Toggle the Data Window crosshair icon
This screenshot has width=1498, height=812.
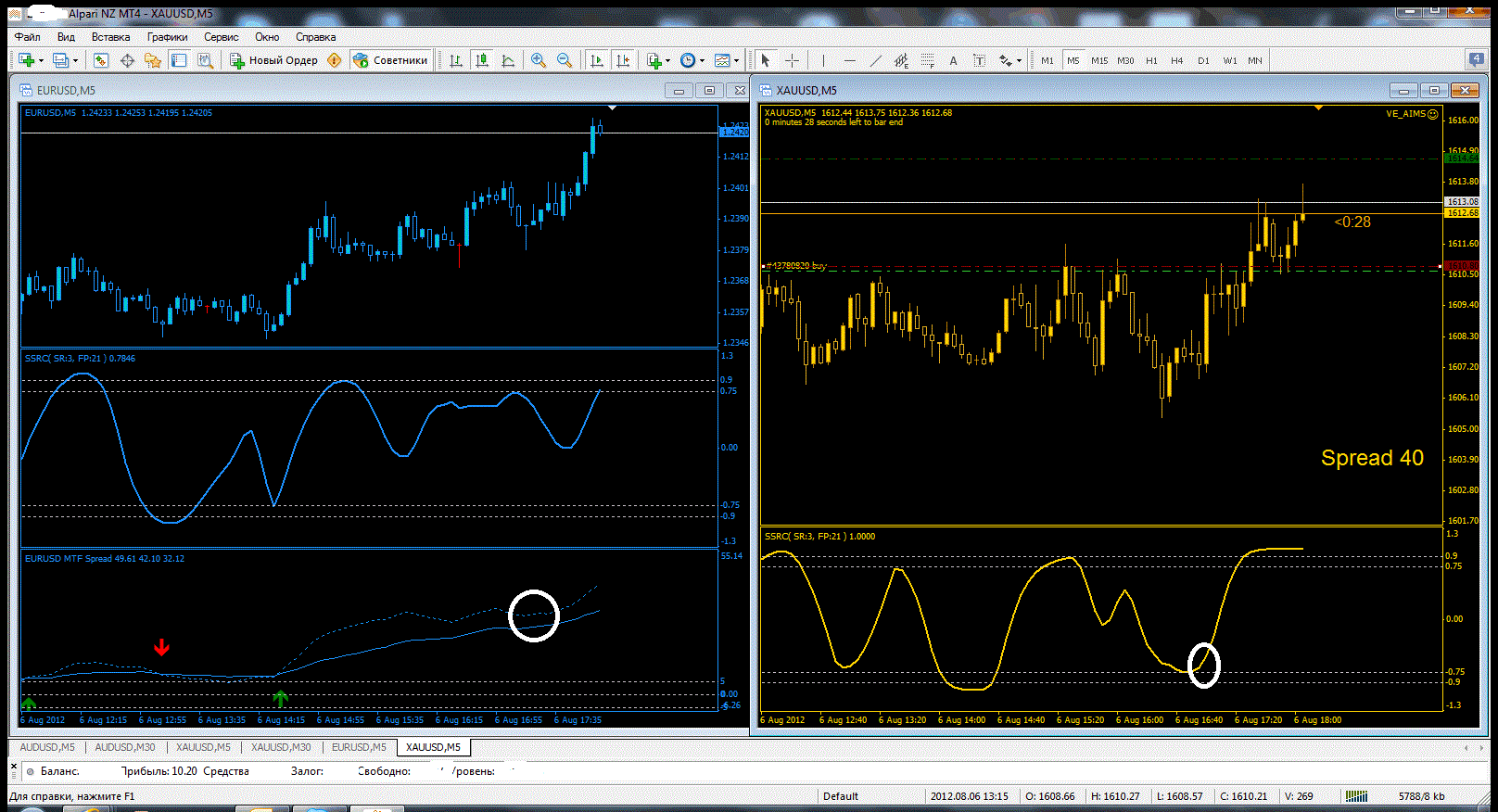pyautogui.click(x=127, y=60)
